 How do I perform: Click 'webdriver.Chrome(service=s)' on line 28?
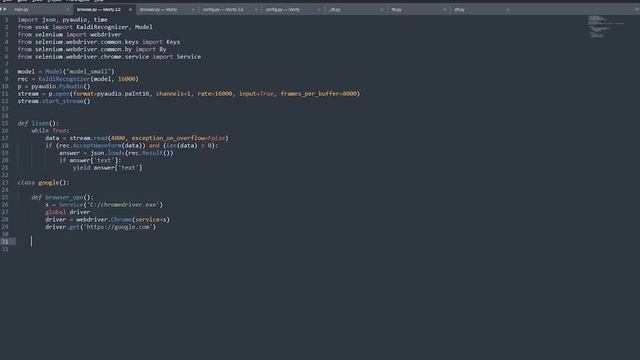(123, 220)
